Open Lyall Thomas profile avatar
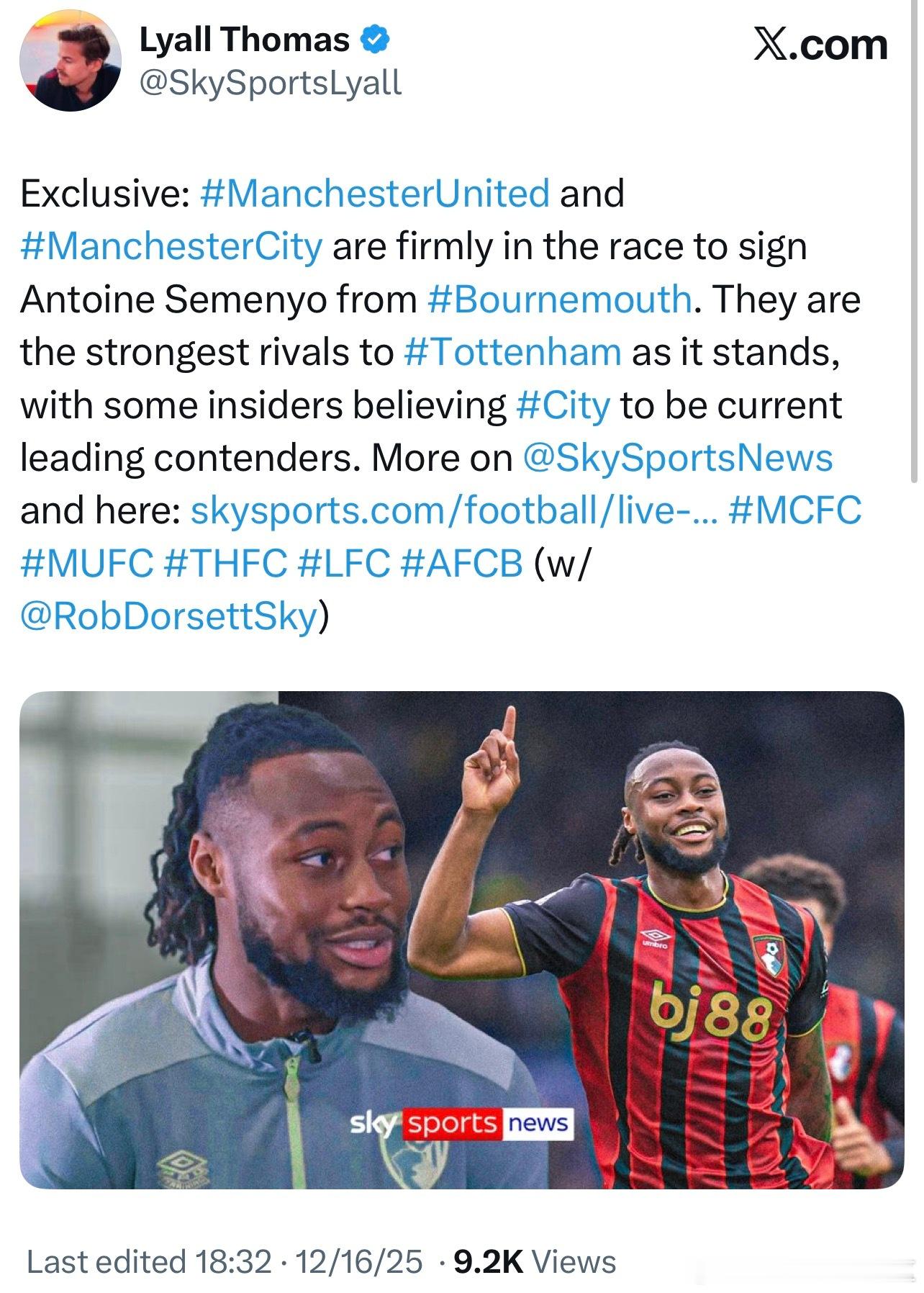The height and width of the screenshot is (1293, 924). point(71,60)
